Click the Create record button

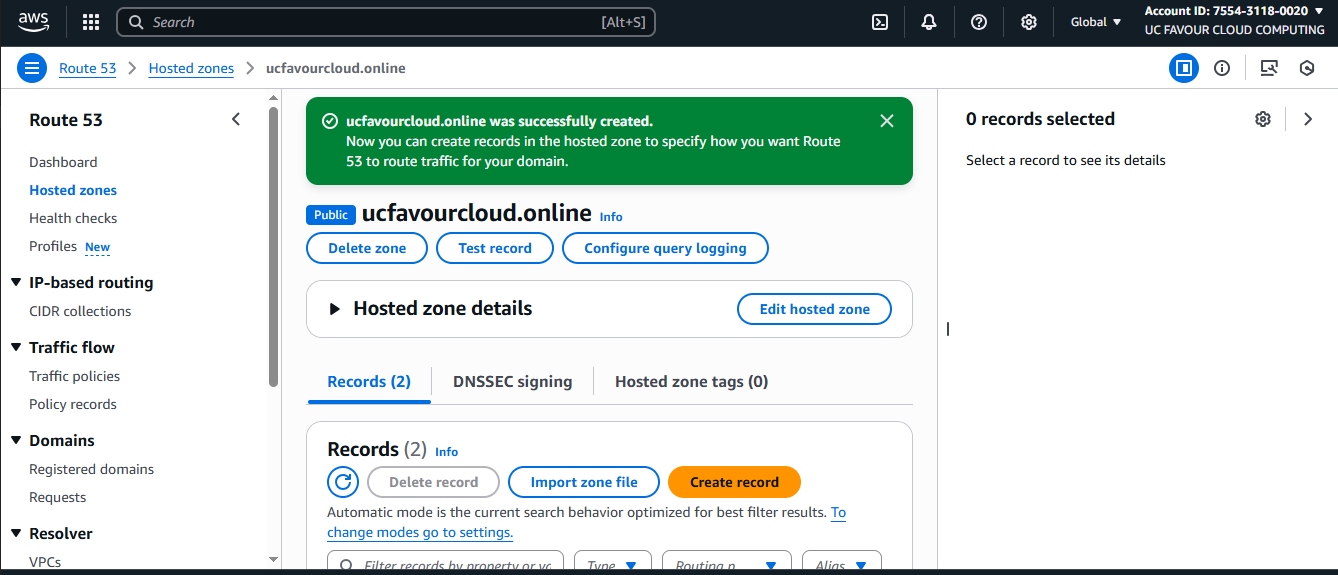[734, 482]
